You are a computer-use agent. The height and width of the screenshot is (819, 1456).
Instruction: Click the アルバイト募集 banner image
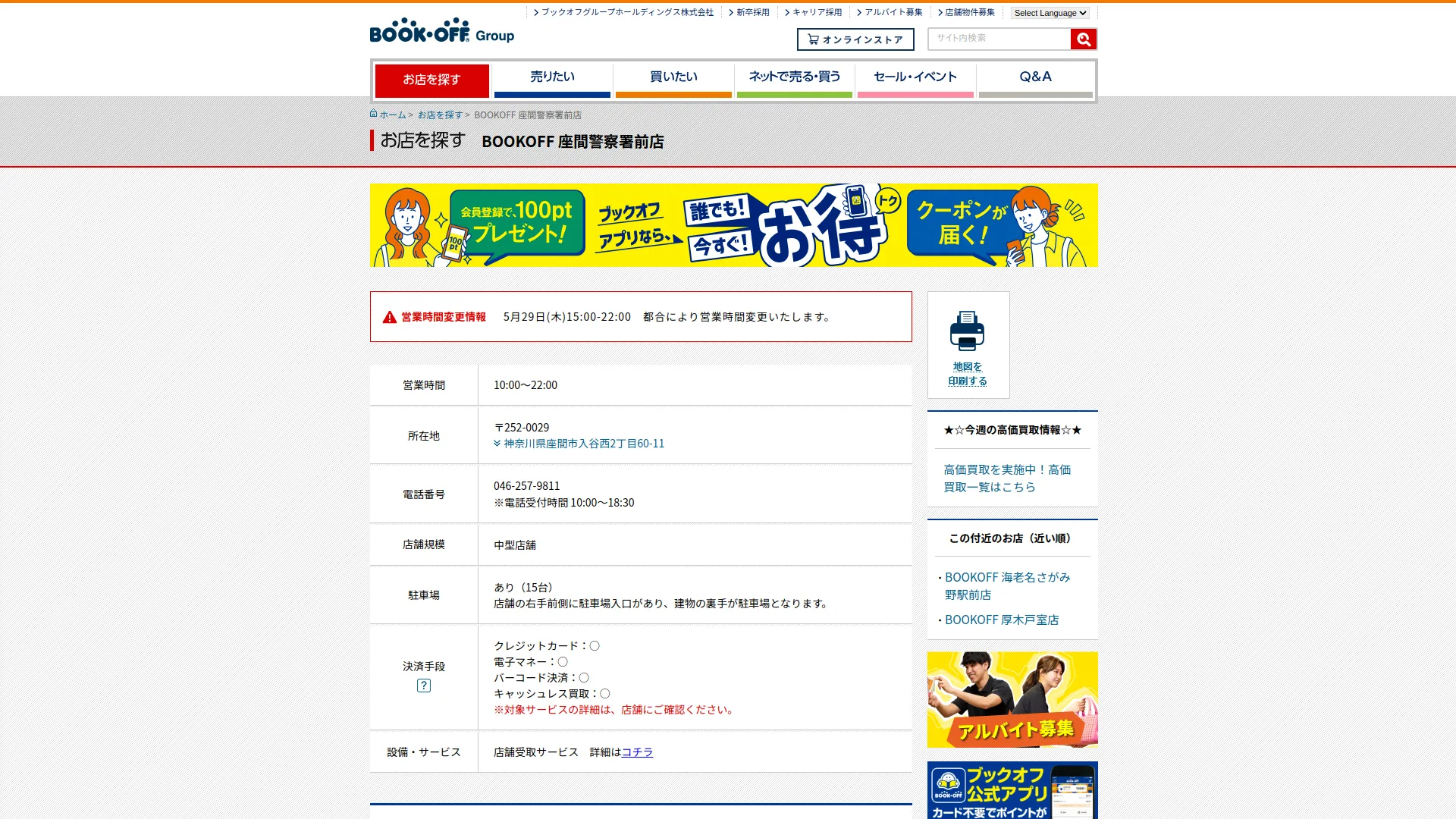1012,700
